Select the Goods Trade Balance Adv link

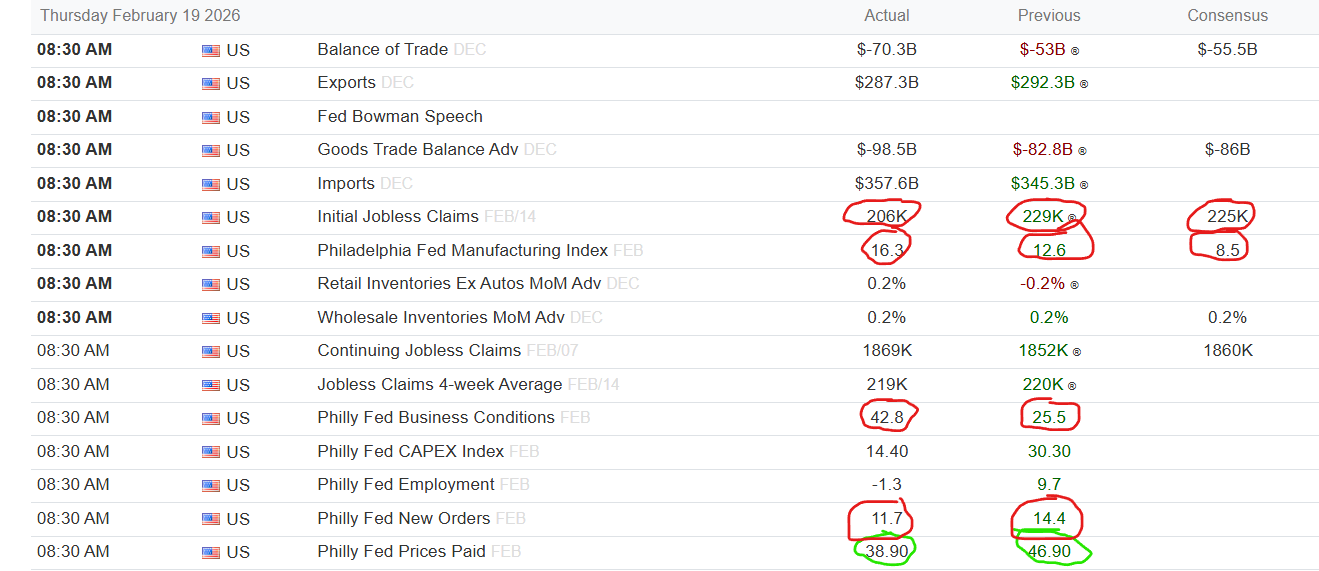(417, 150)
